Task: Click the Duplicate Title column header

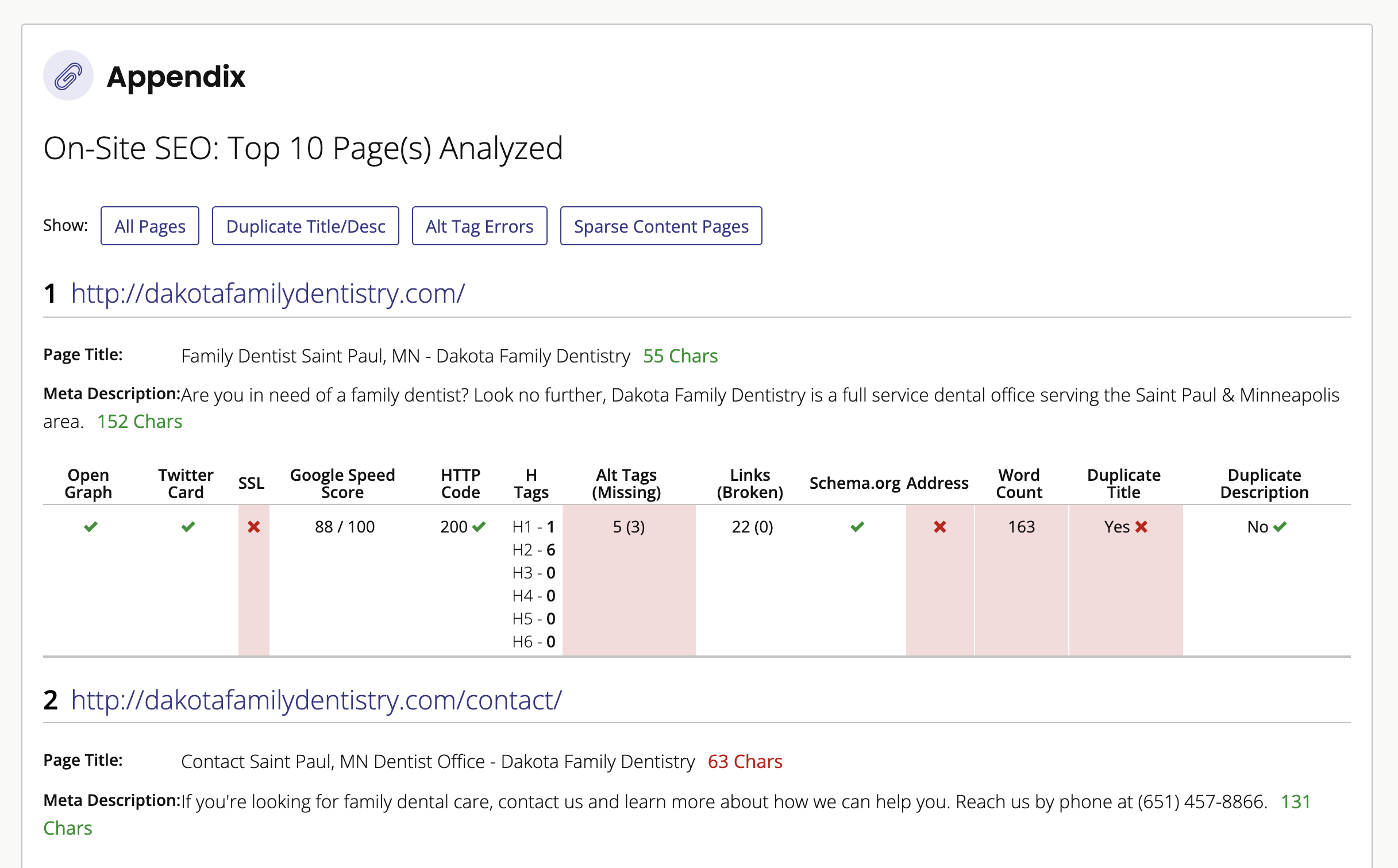Action: (1124, 484)
